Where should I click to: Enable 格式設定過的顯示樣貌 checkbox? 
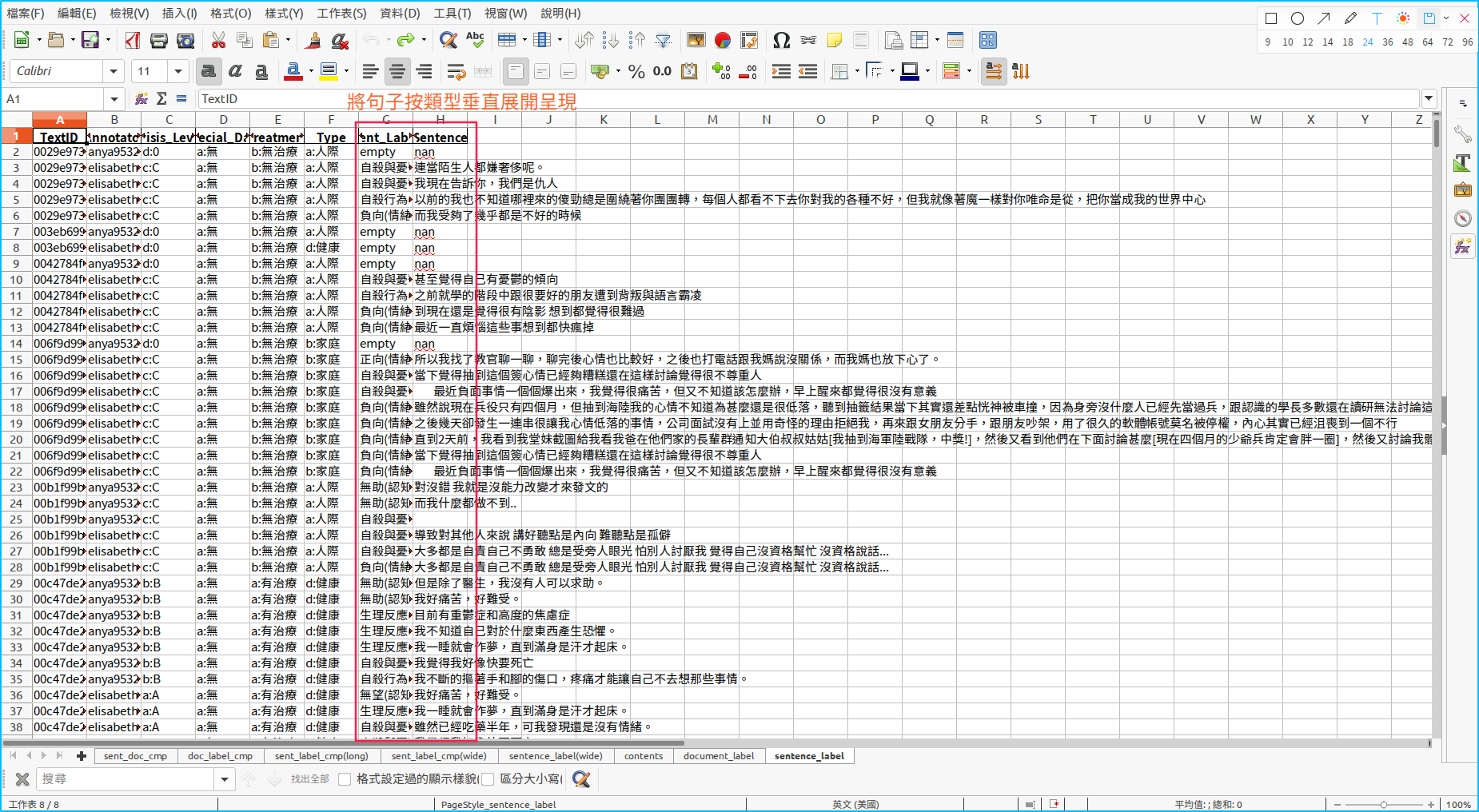(345, 778)
